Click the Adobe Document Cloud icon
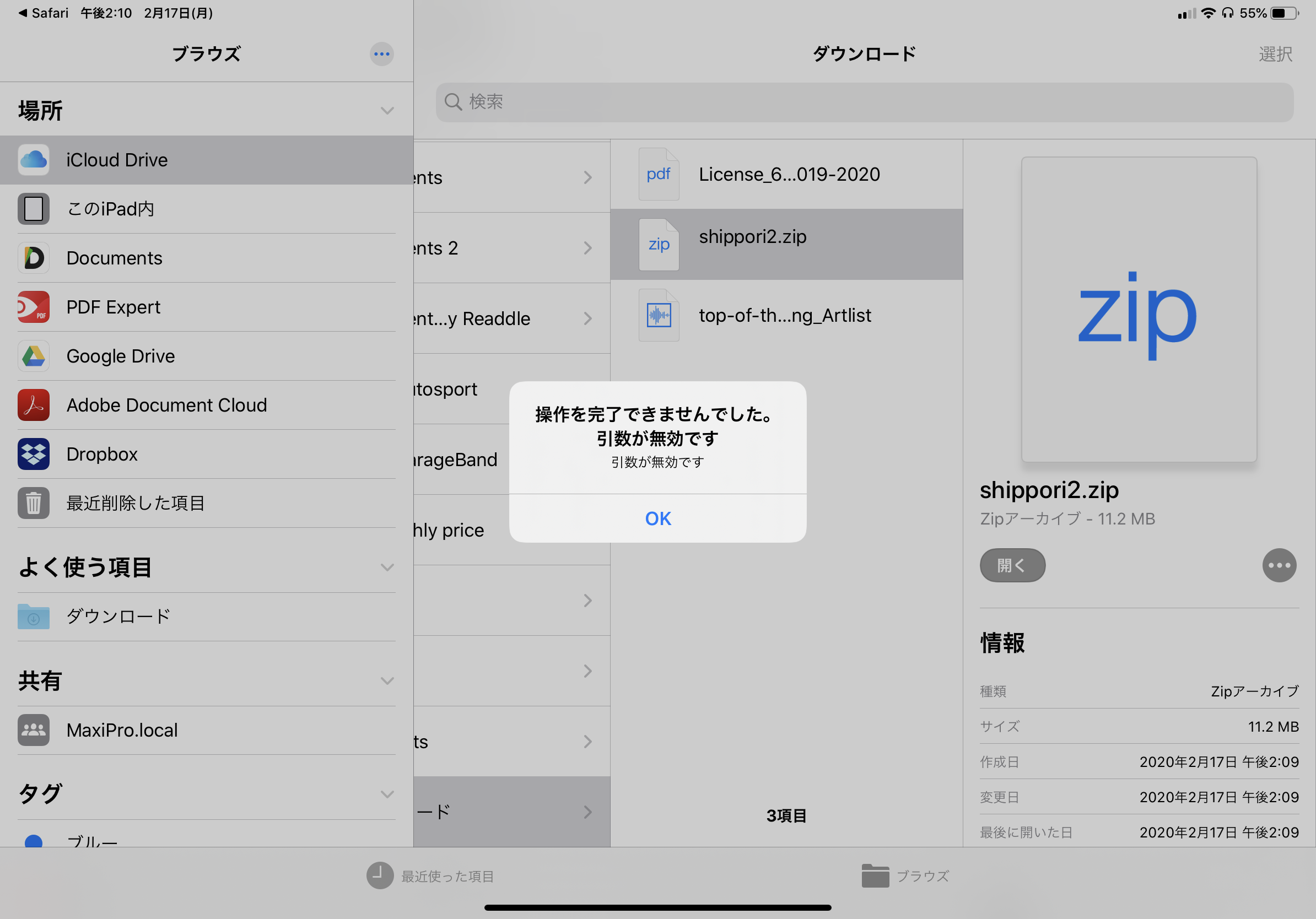This screenshot has width=1316, height=919. coord(33,405)
